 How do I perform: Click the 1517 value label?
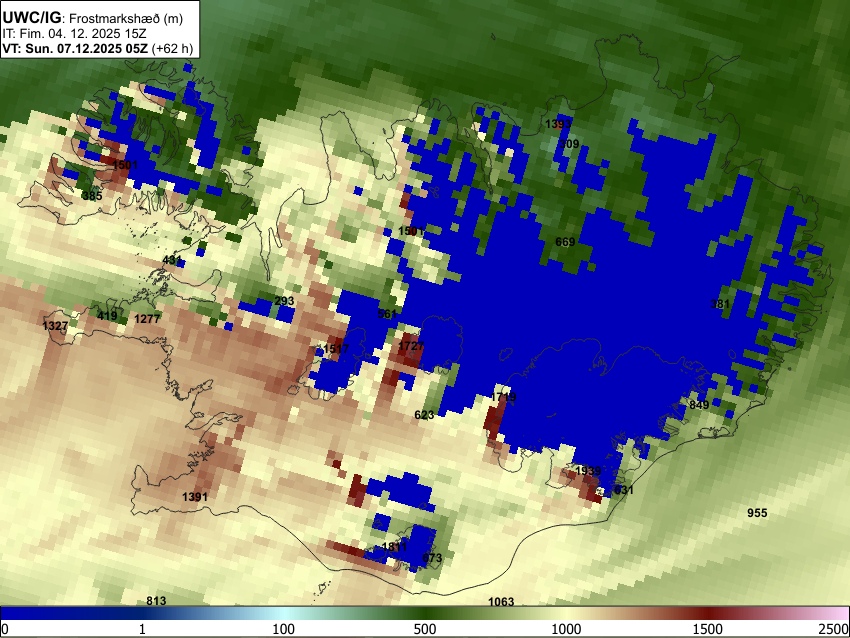336,349
